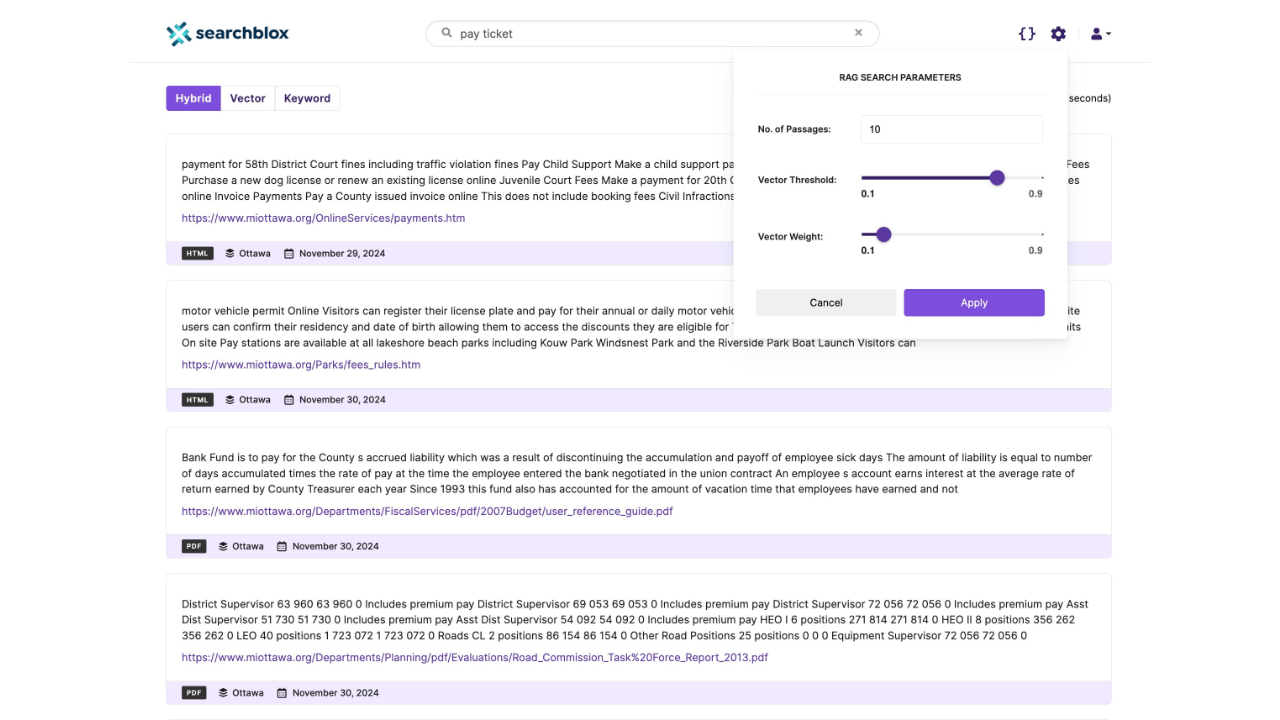The height and width of the screenshot is (720, 1280).
Task: Click the 'Vector Weight:' label
Action: click(x=790, y=237)
